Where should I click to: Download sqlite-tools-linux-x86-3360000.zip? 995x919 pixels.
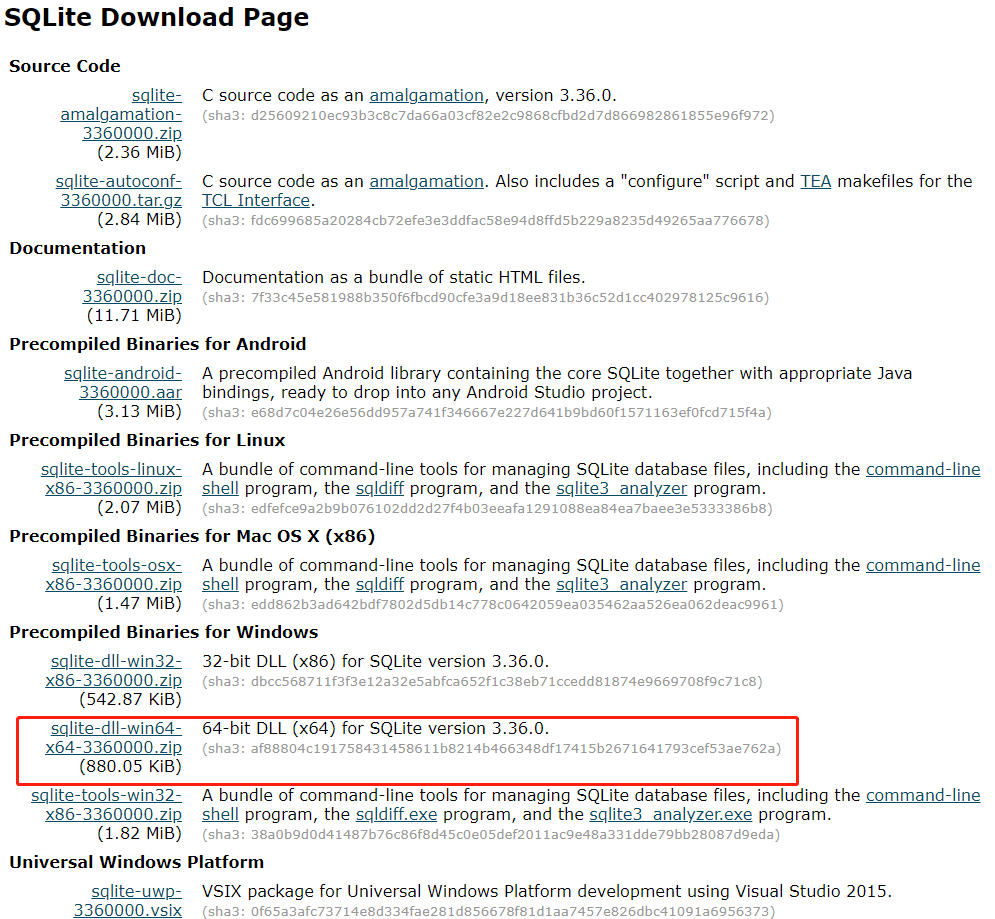pyautogui.click(x=112, y=477)
